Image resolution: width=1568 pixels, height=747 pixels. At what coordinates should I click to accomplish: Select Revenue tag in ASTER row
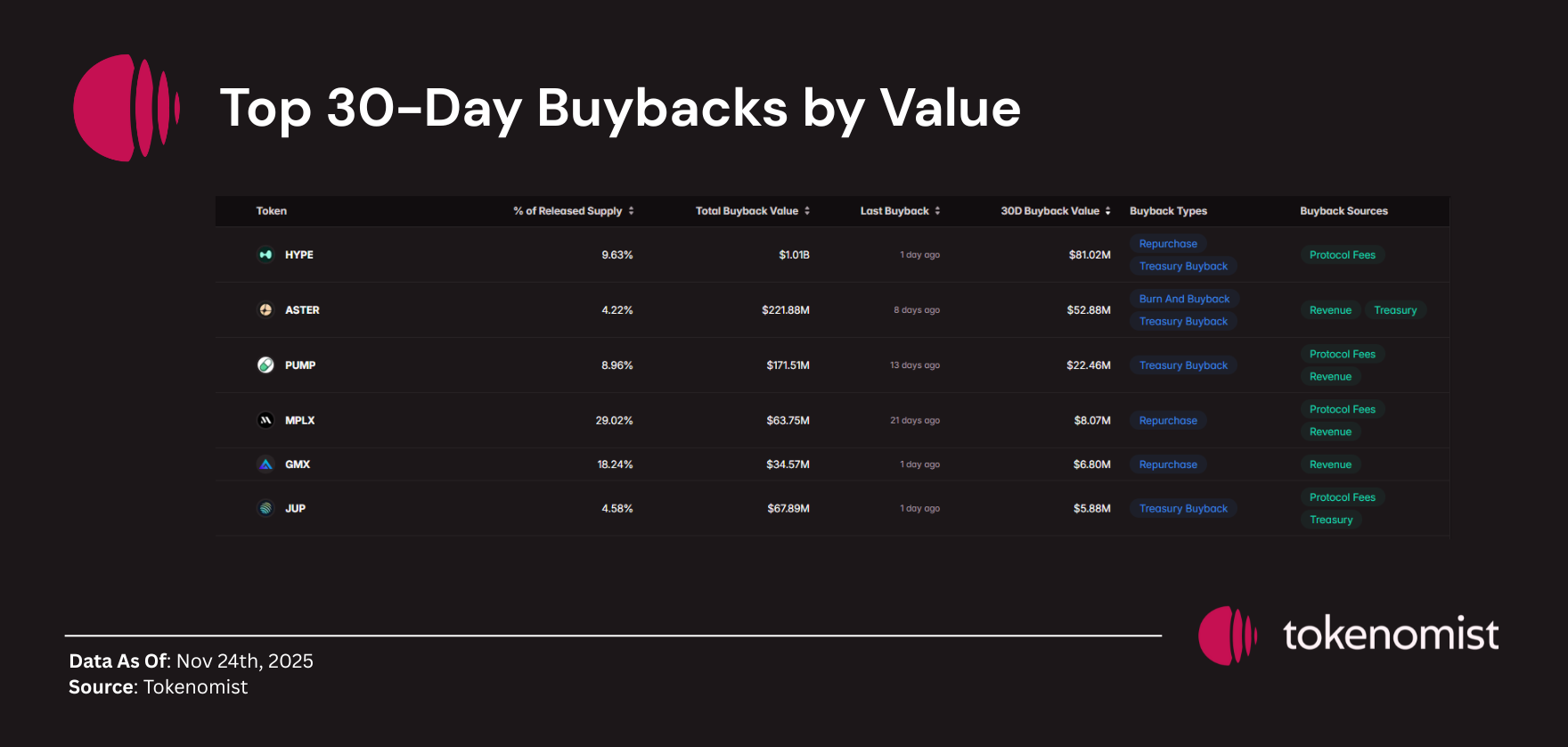pyautogui.click(x=1330, y=310)
